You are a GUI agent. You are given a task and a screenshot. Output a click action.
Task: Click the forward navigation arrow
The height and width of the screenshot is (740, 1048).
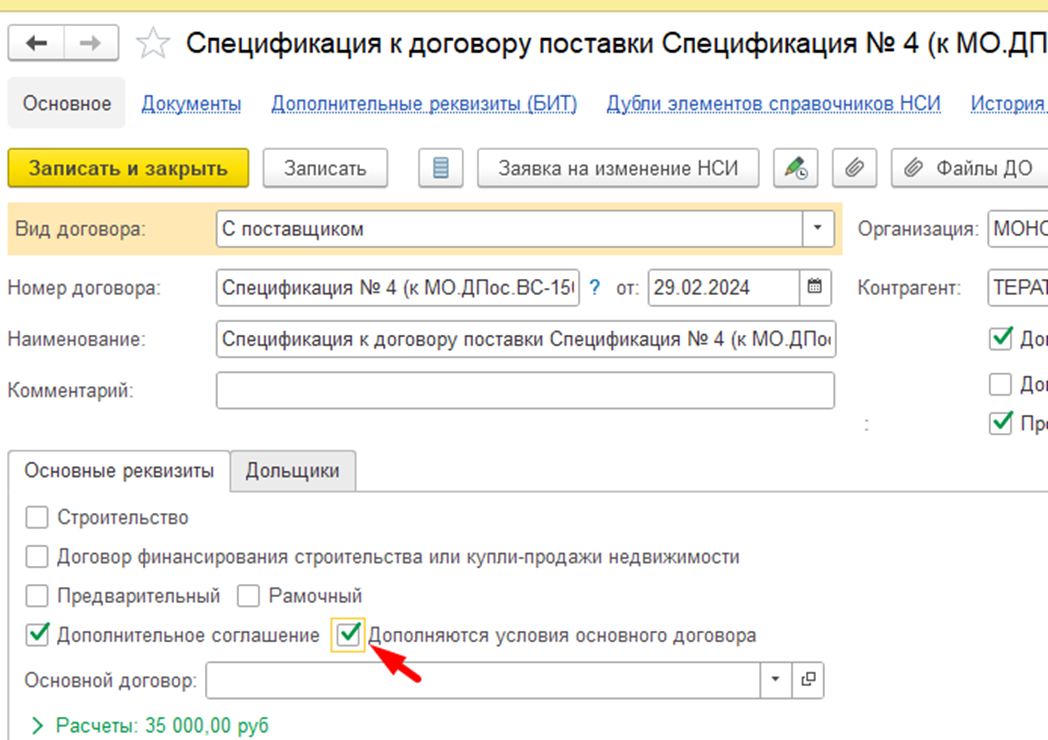click(x=90, y=43)
